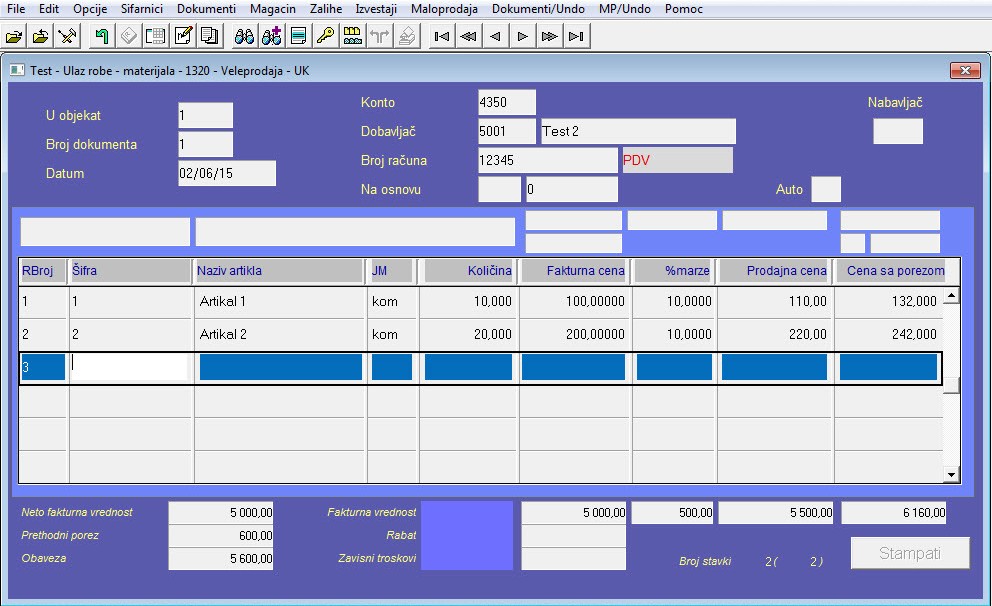Click the open folder toolbar icon
This screenshot has width=992, height=606.
[x=14, y=36]
